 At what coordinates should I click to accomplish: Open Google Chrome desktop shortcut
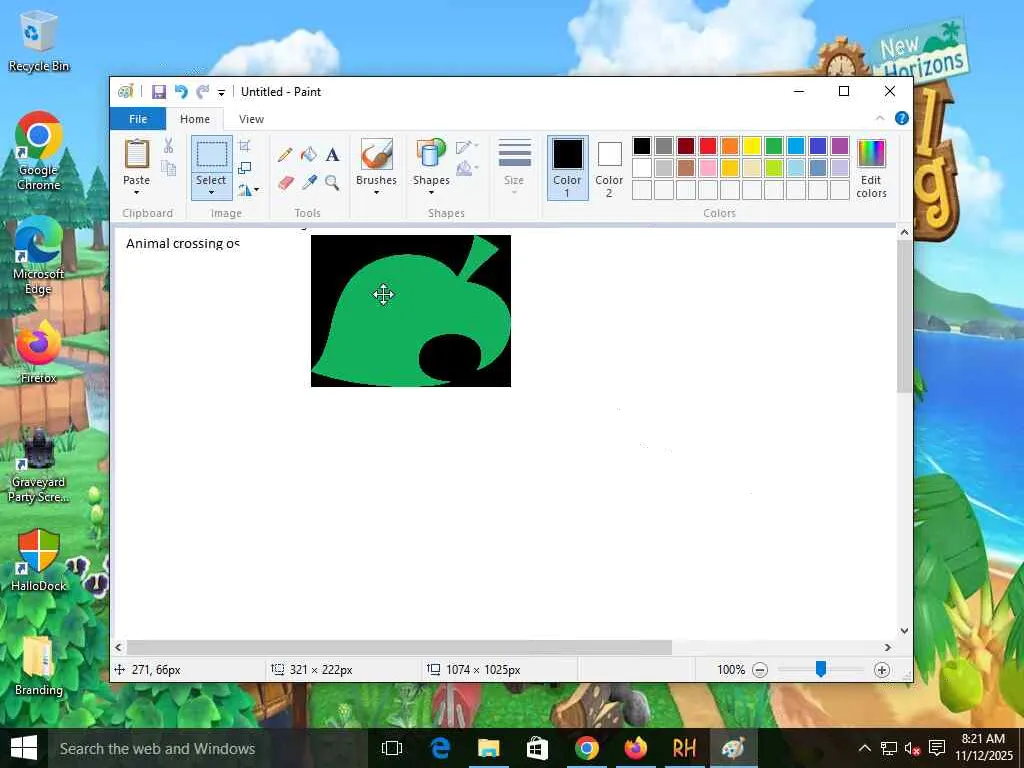pyautogui.click(x=39, y=151)
